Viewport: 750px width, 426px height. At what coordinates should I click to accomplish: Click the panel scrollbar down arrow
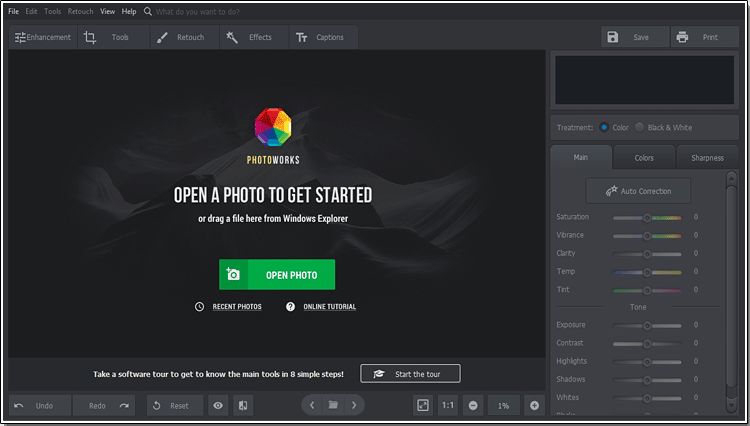coord(732,405)
